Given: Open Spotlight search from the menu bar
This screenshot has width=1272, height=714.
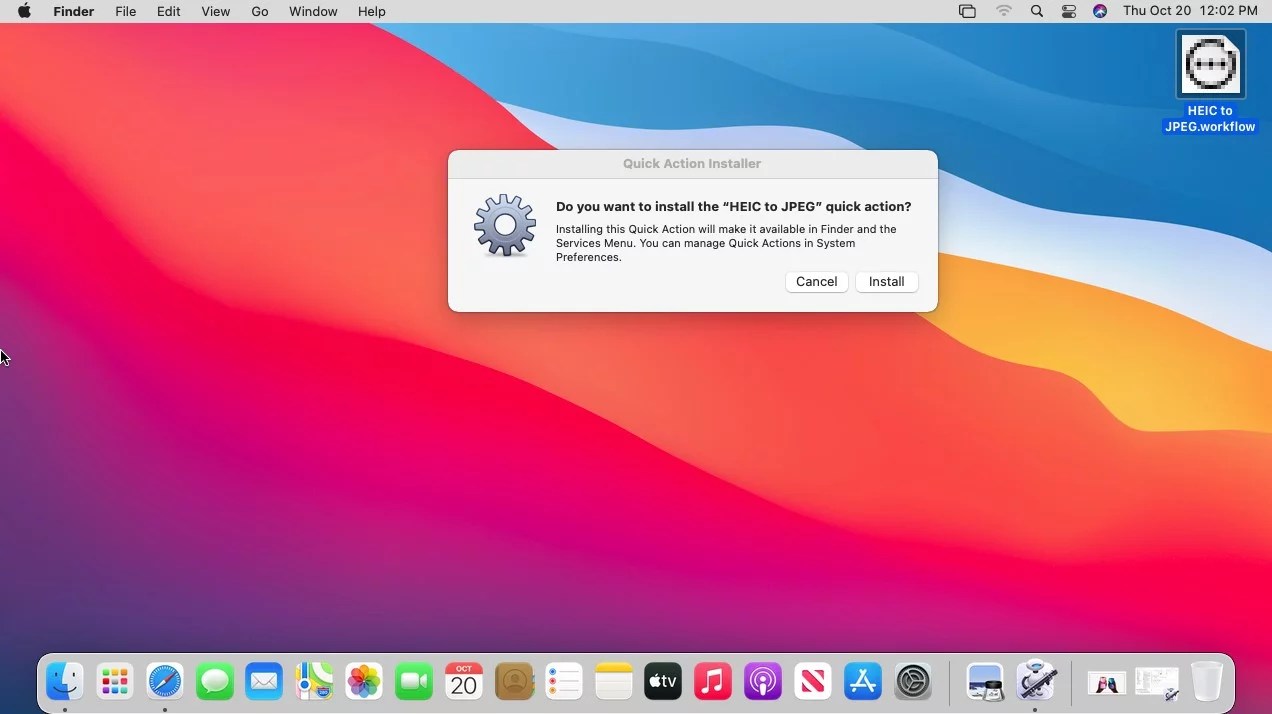Looking at the screenshot, I should (x=1037, y=11).
